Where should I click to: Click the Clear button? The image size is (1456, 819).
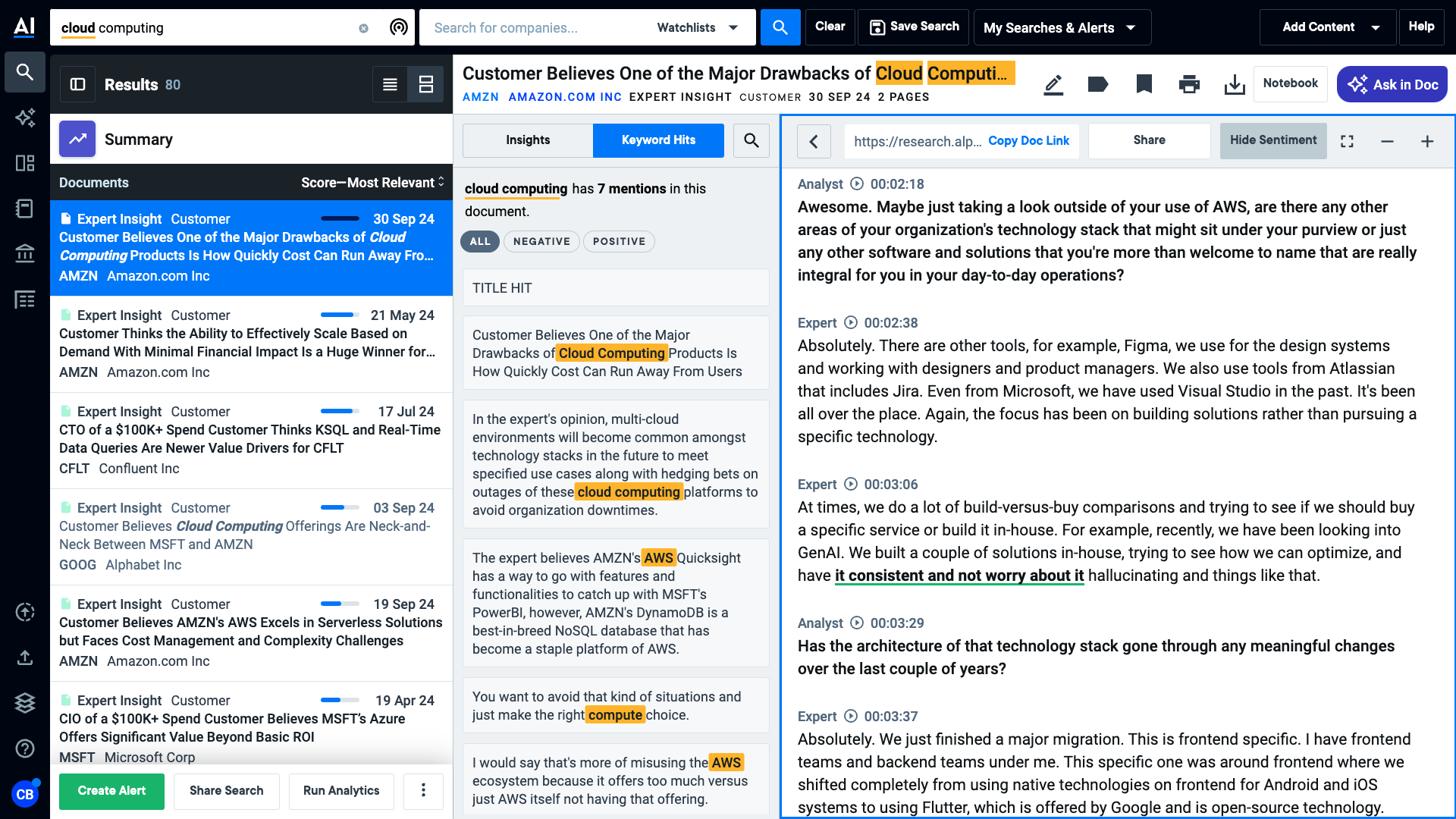(830, 27)
